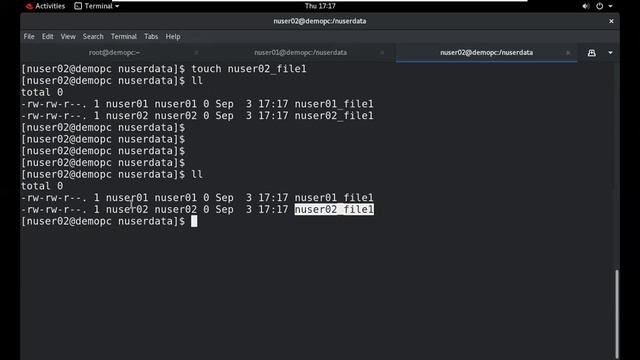The width and height of the screenshot is (640, 360).
Task: Click the first 'total 0' output line
Action: point(42,92)
